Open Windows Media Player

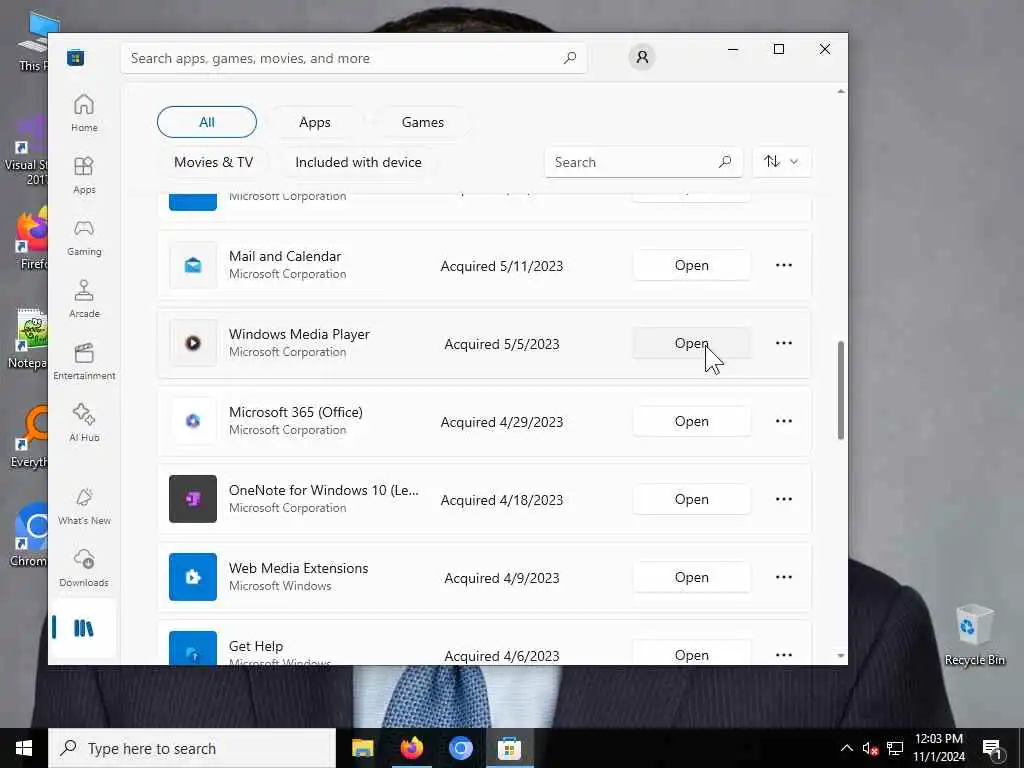coord(692,343)
